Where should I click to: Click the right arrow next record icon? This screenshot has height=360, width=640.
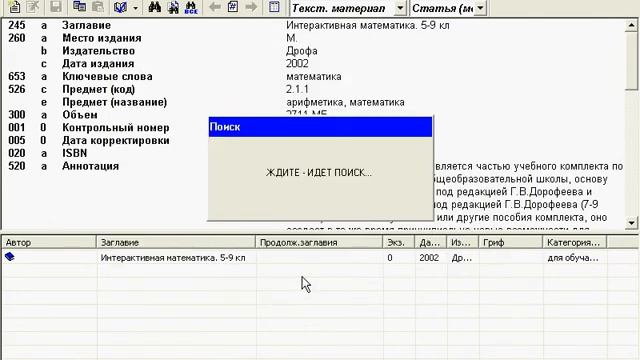coord(251,7)
